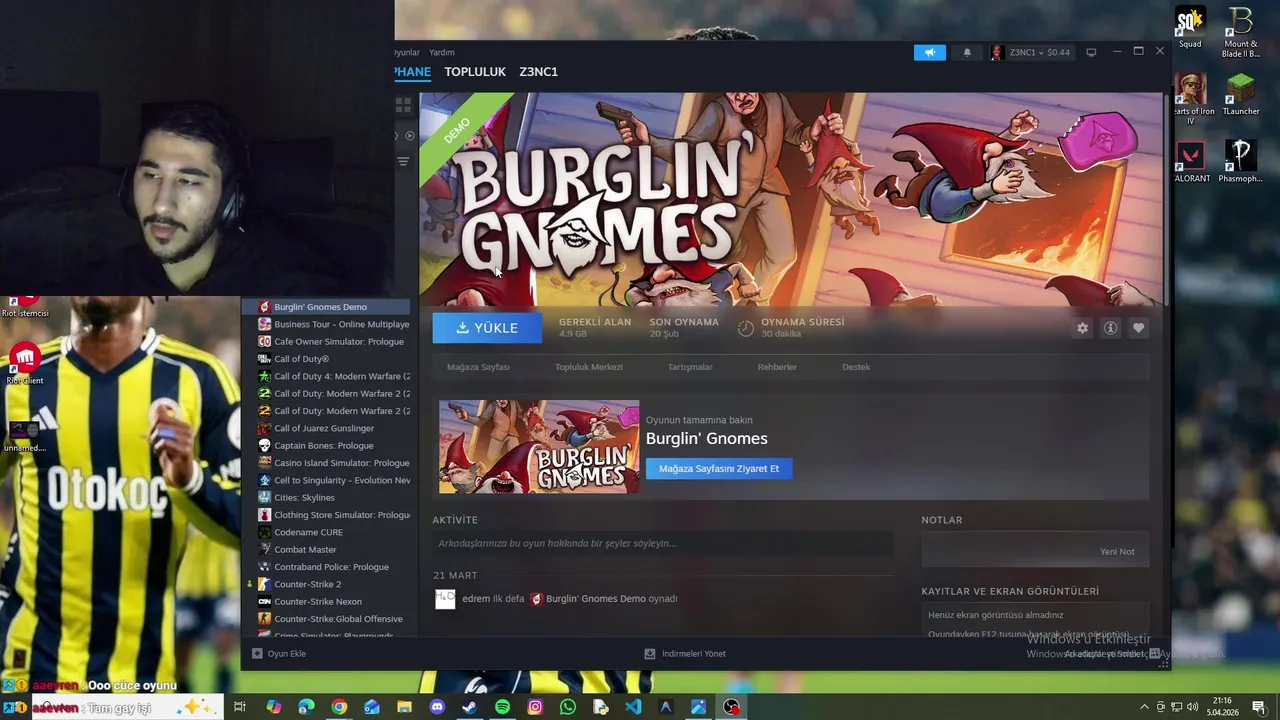1280x720 pixels.
Task: Switch Steam to Big Picture mode
Action: click(1091, 52)
